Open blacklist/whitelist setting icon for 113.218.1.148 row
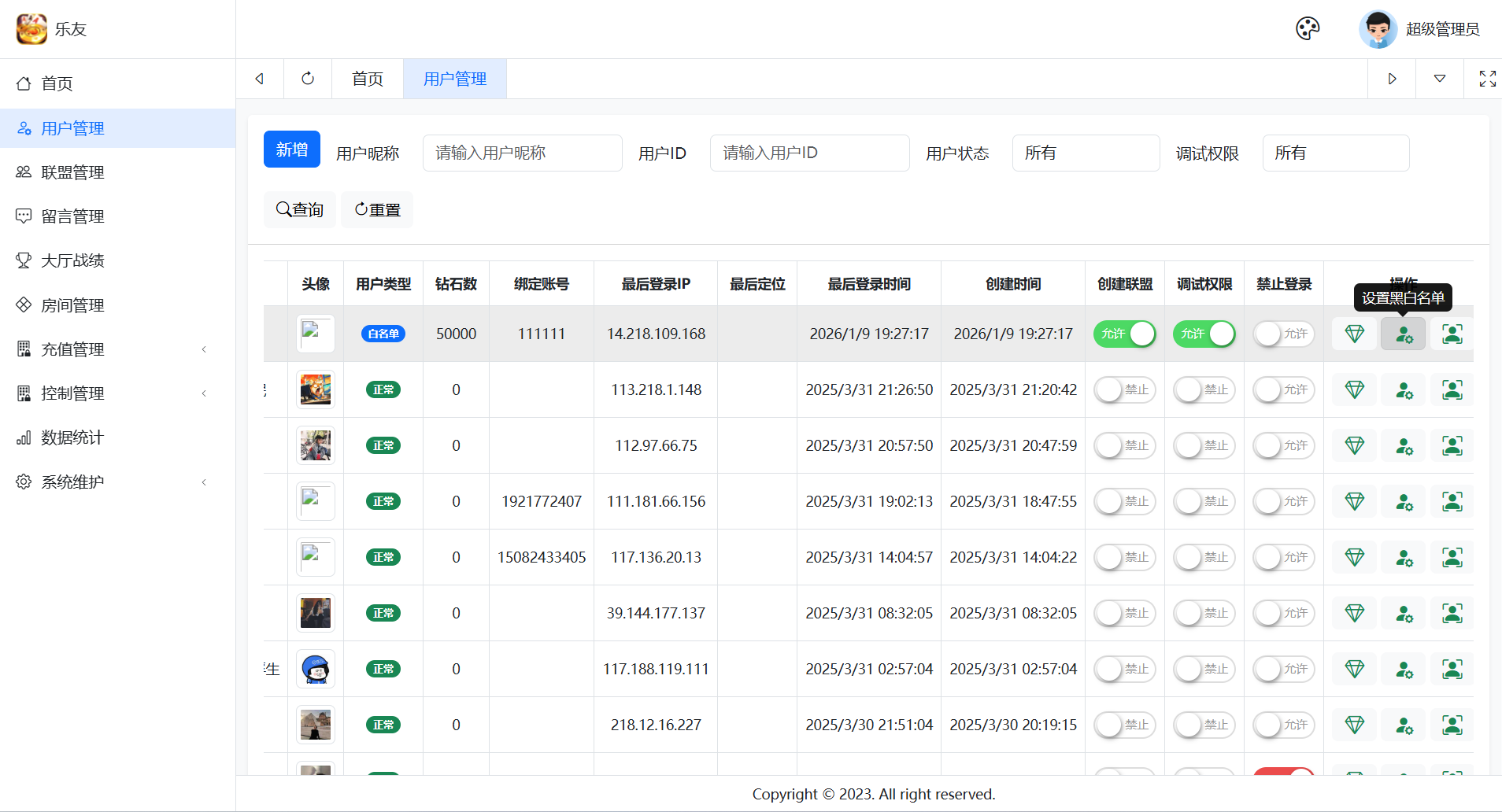This screenshot has width=1502, height=812. coord(1404,389)
